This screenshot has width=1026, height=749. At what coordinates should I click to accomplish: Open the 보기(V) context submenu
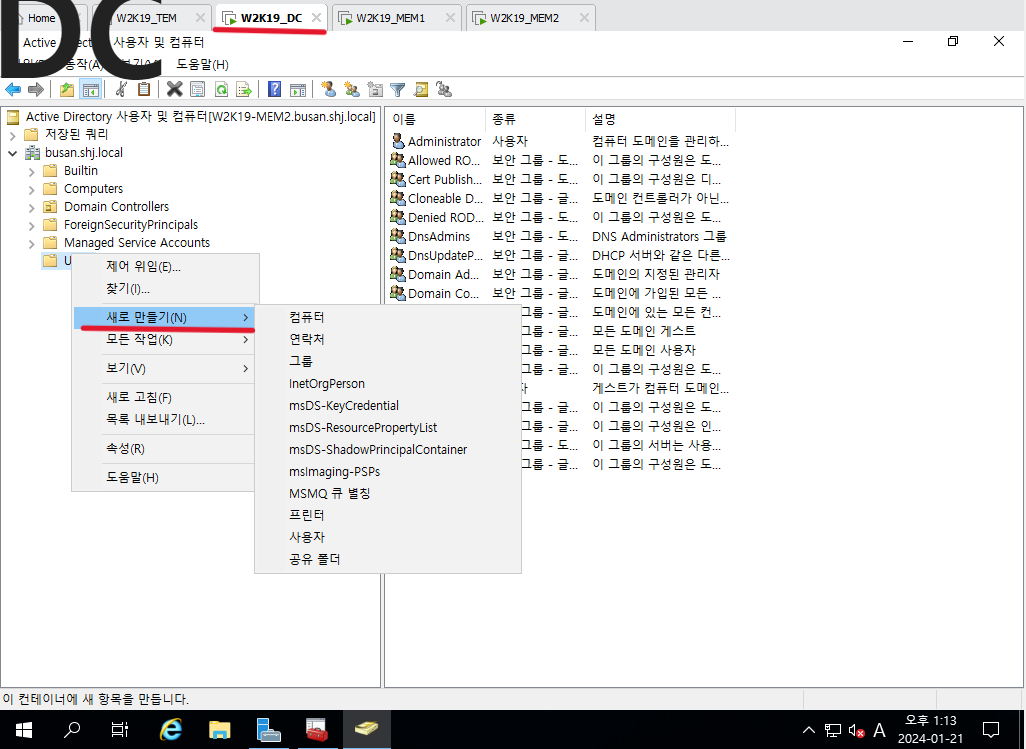164,368
